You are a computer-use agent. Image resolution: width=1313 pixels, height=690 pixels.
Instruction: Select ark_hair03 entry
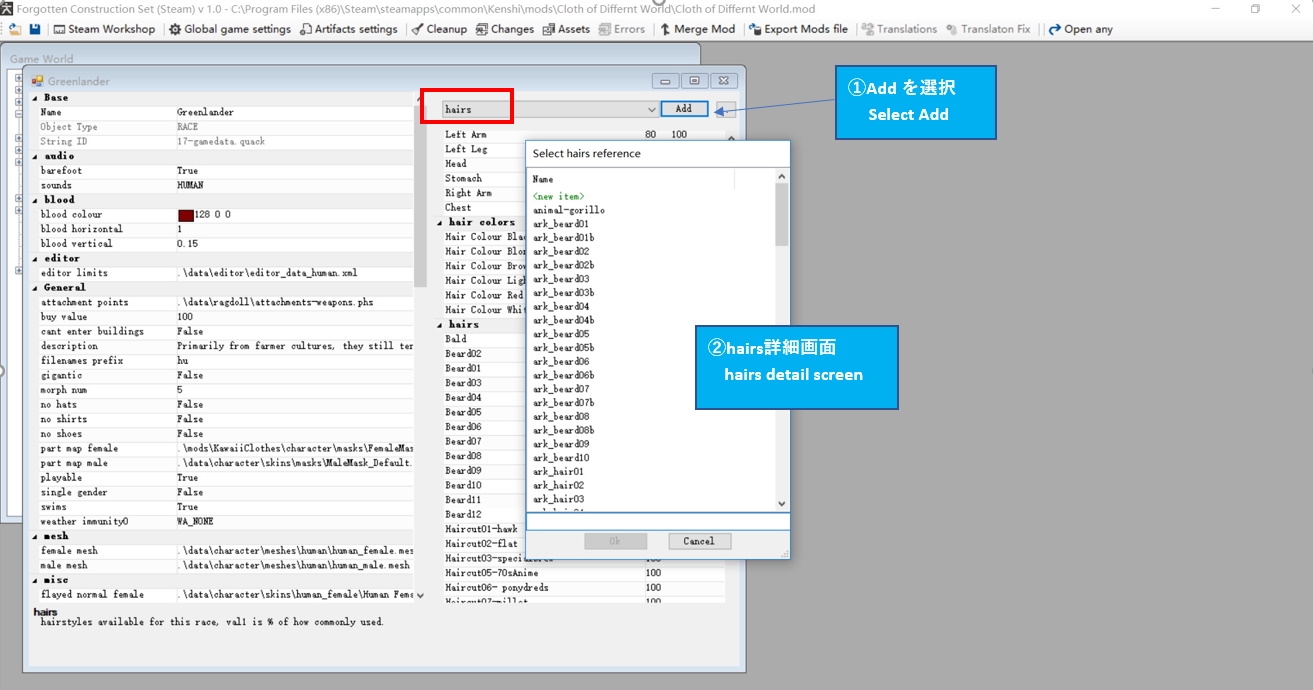click(558, 499)
